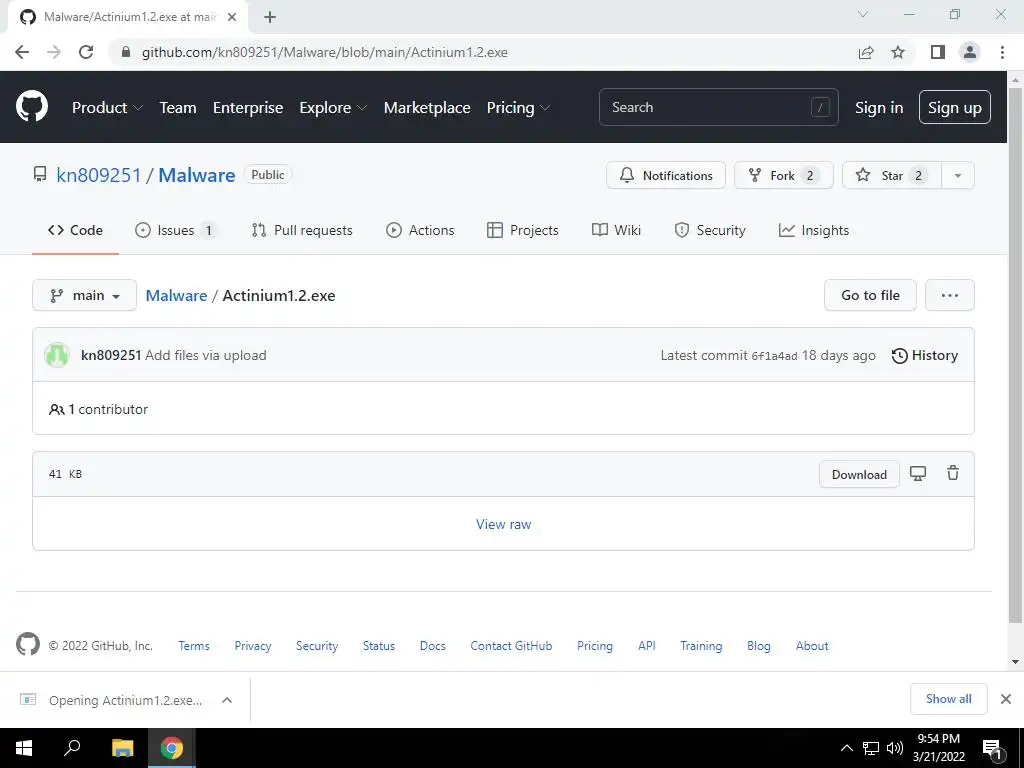Viewport: 1024px width, 768px height.
Task: Click Enterprise in header navigation
Action: click(x=248, y=108)
